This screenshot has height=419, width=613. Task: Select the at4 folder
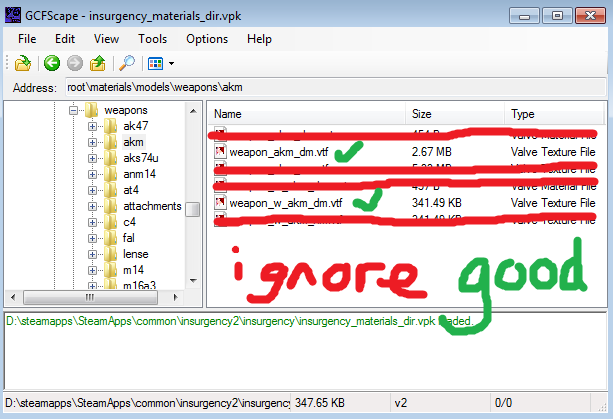131,190
